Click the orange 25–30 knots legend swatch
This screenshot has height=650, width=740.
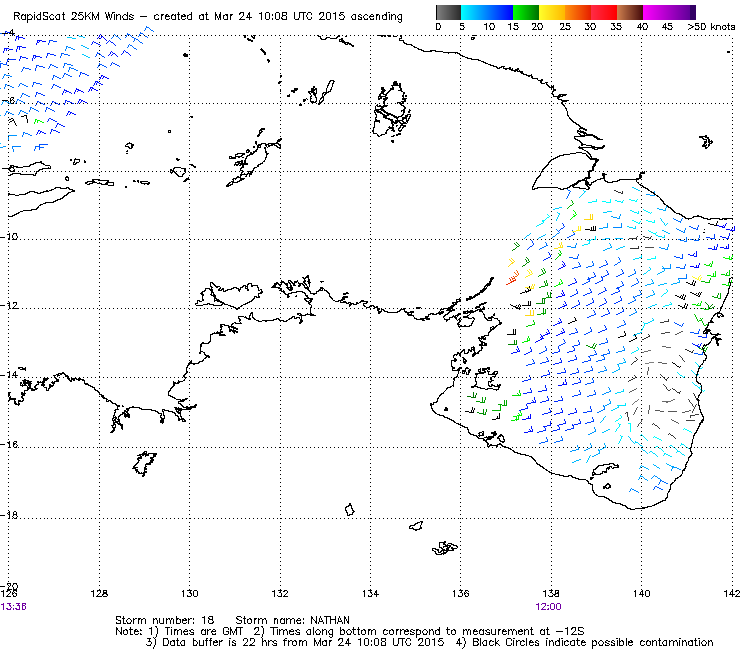pyautogui.click(x=578, y=12)
